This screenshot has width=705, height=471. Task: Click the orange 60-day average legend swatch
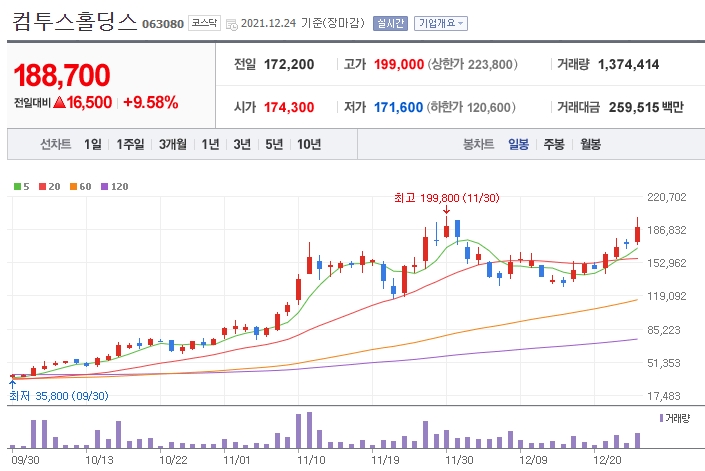(73, 187)
